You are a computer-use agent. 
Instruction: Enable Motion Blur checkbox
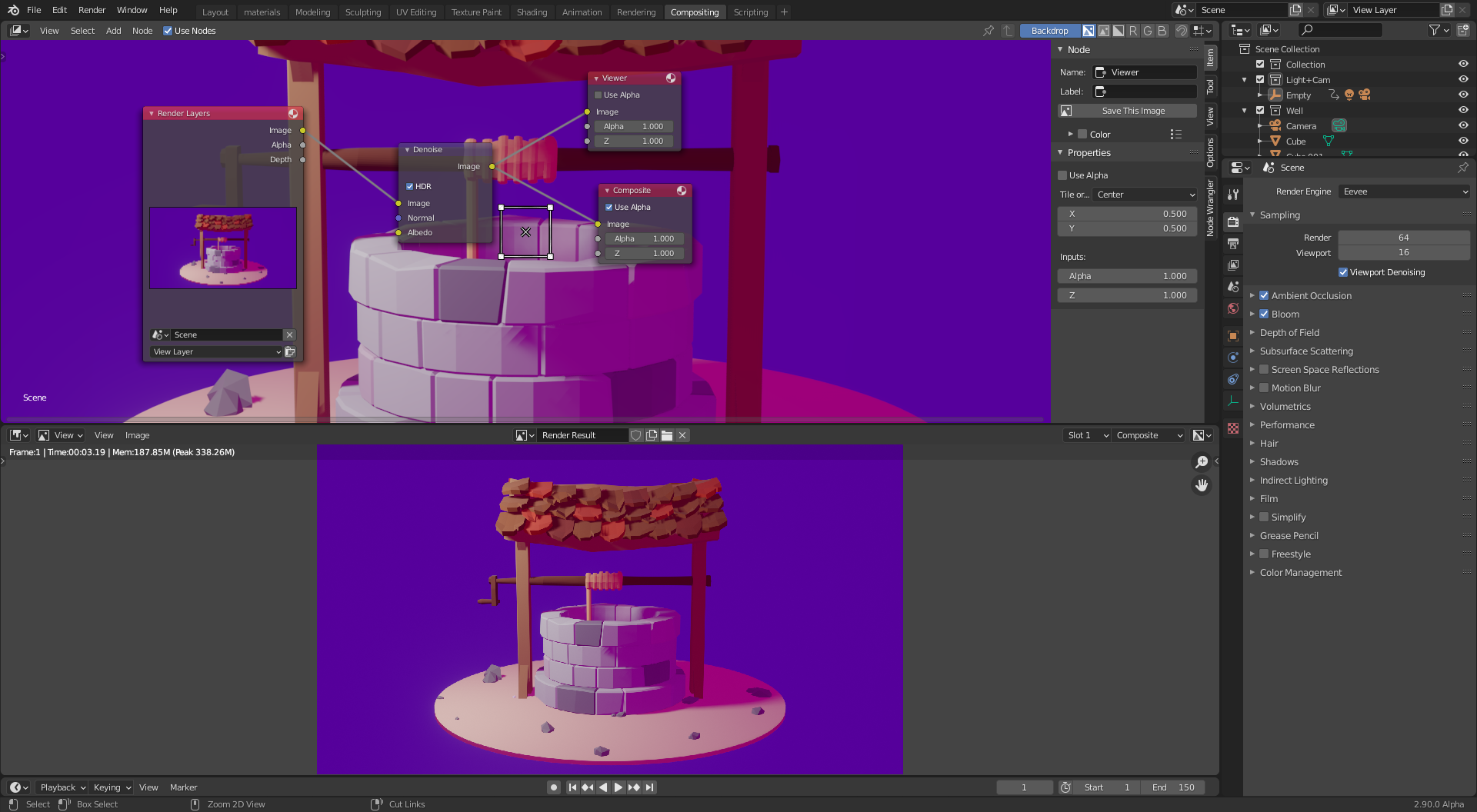tap(1264, 388)
